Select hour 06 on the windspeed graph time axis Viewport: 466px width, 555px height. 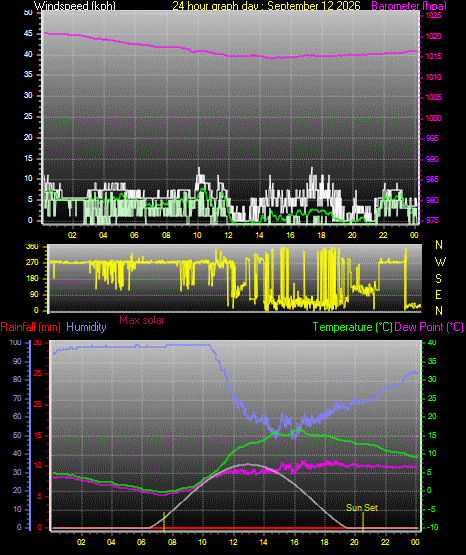point(134,235)
